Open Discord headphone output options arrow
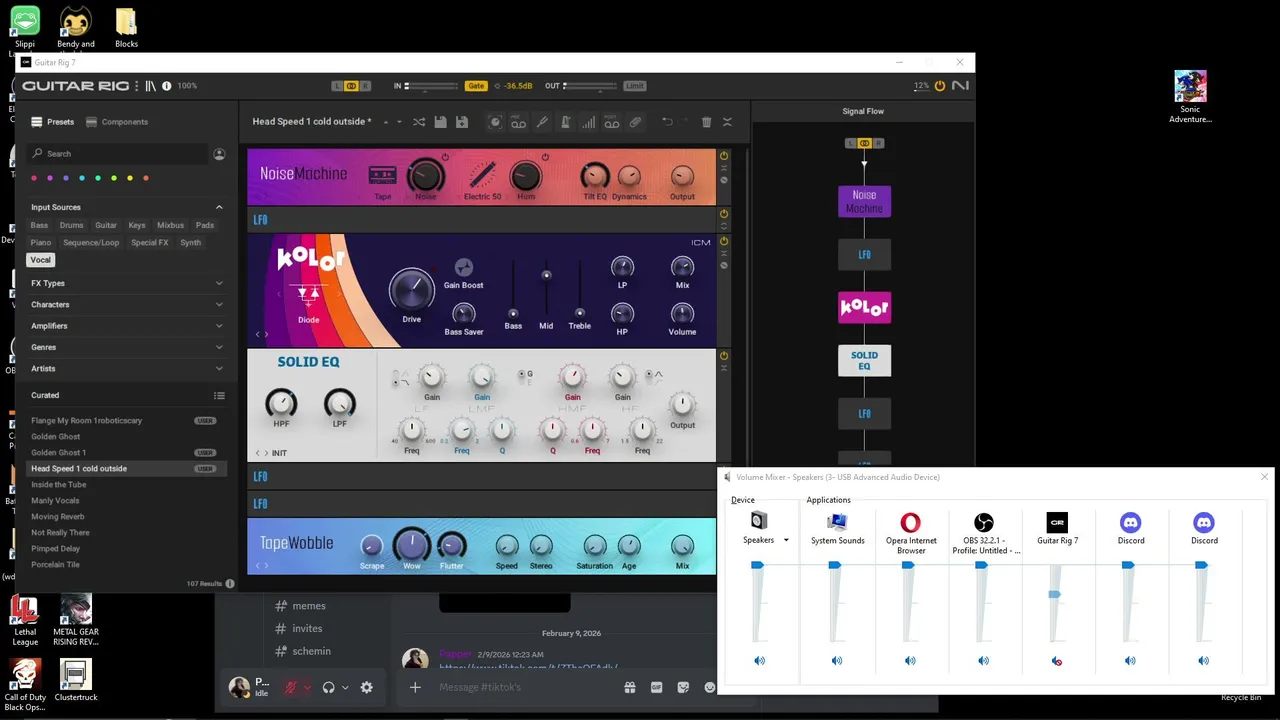Screen dimensions: 1280x720 click(x=345, y=687)
